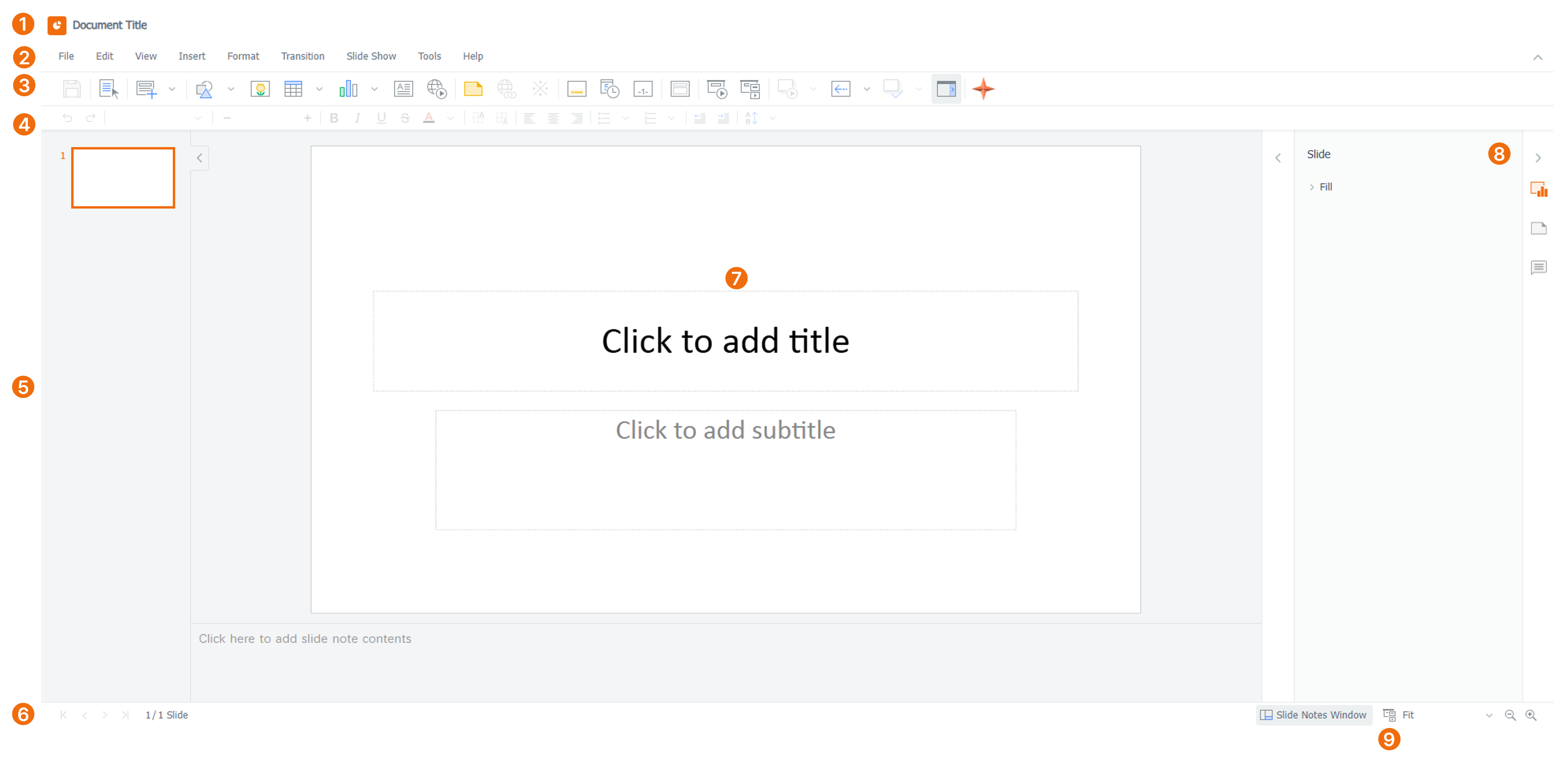Click the font color A swatch
1568x763 pixels.
coord(428,118)
